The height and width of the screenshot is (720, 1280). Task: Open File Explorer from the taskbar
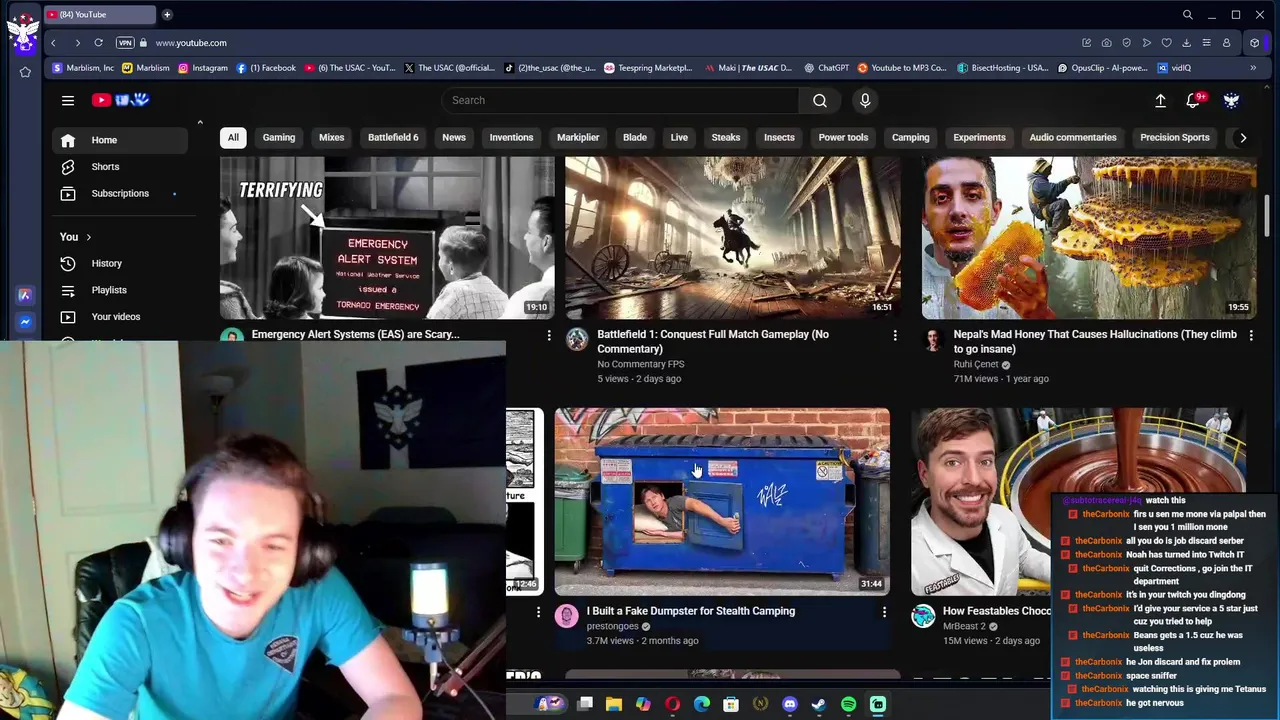click(x=614, y=704)
